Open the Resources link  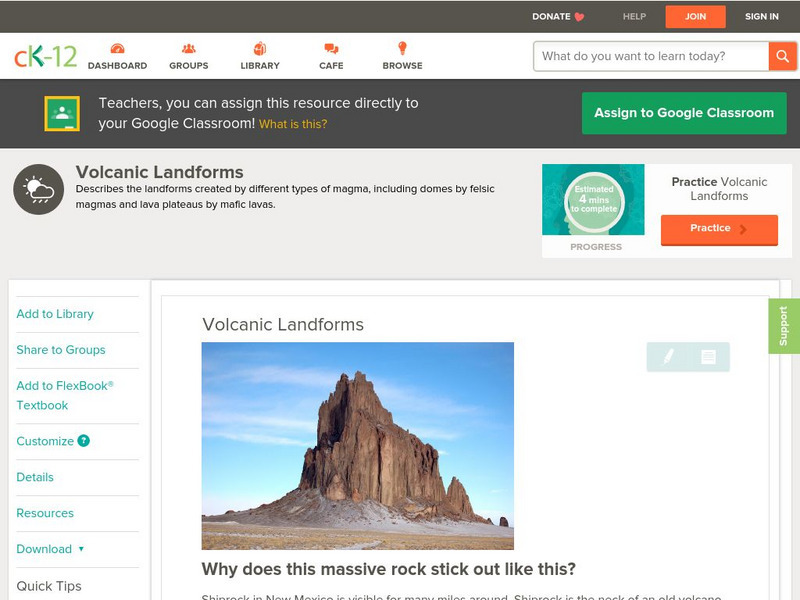pyautogui.click(x=45, y=513)
